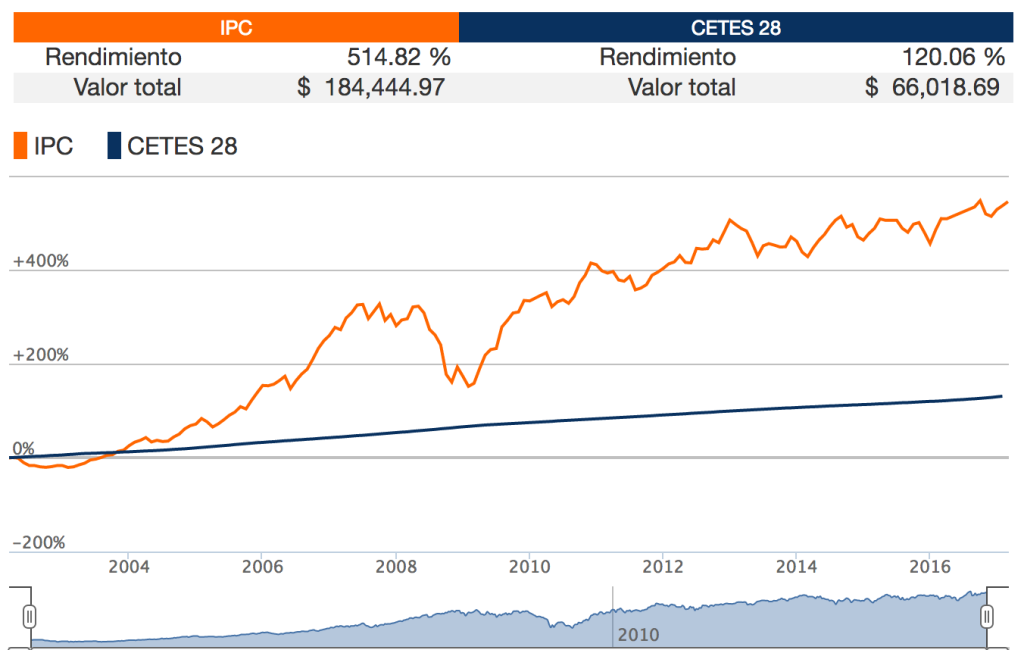This screenshot has width=1024, height=650.
Task: Select the orange IPC header tab
Action: pos(236,27)
